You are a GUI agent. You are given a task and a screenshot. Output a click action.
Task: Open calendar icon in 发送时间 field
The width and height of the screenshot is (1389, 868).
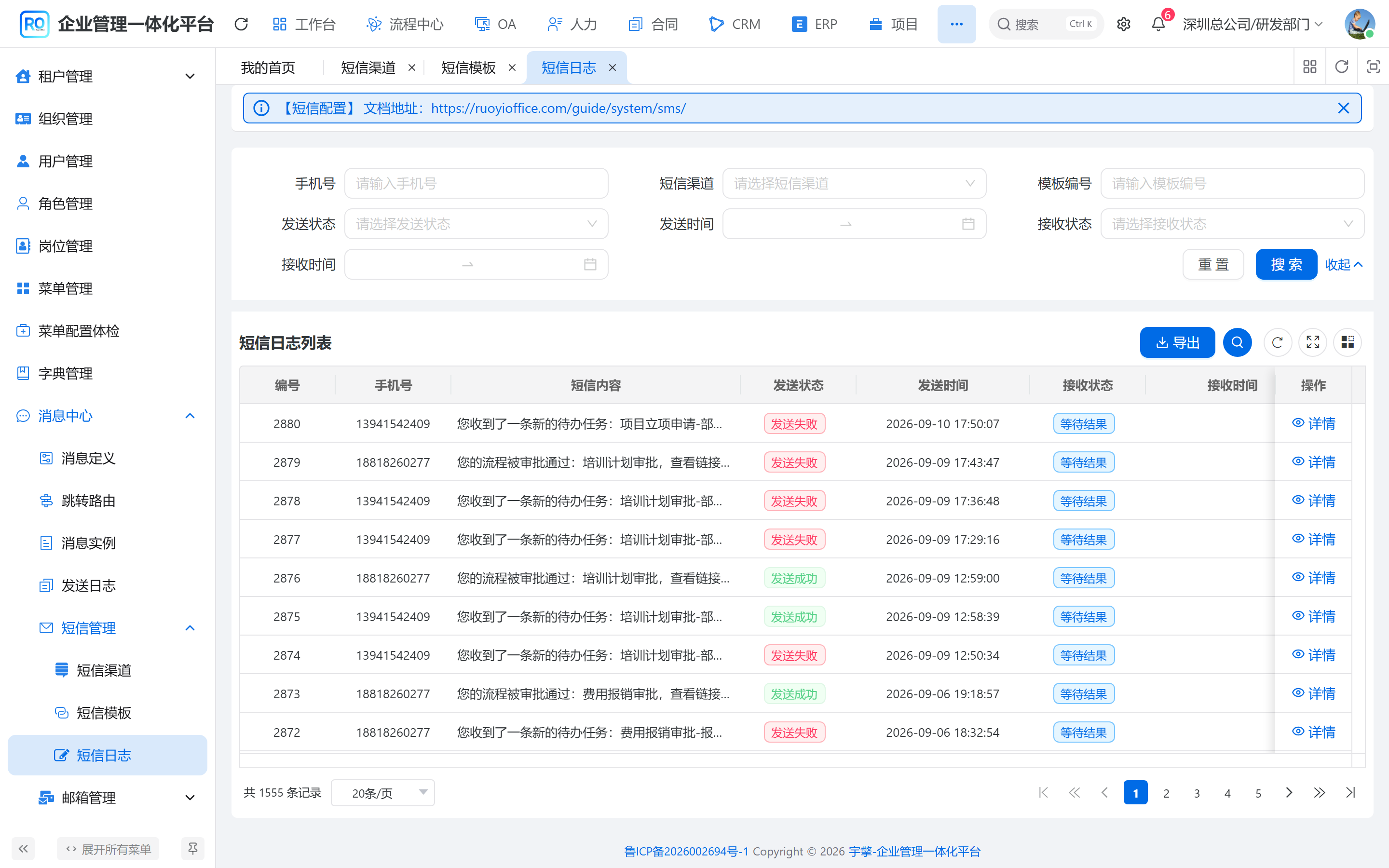968,224
